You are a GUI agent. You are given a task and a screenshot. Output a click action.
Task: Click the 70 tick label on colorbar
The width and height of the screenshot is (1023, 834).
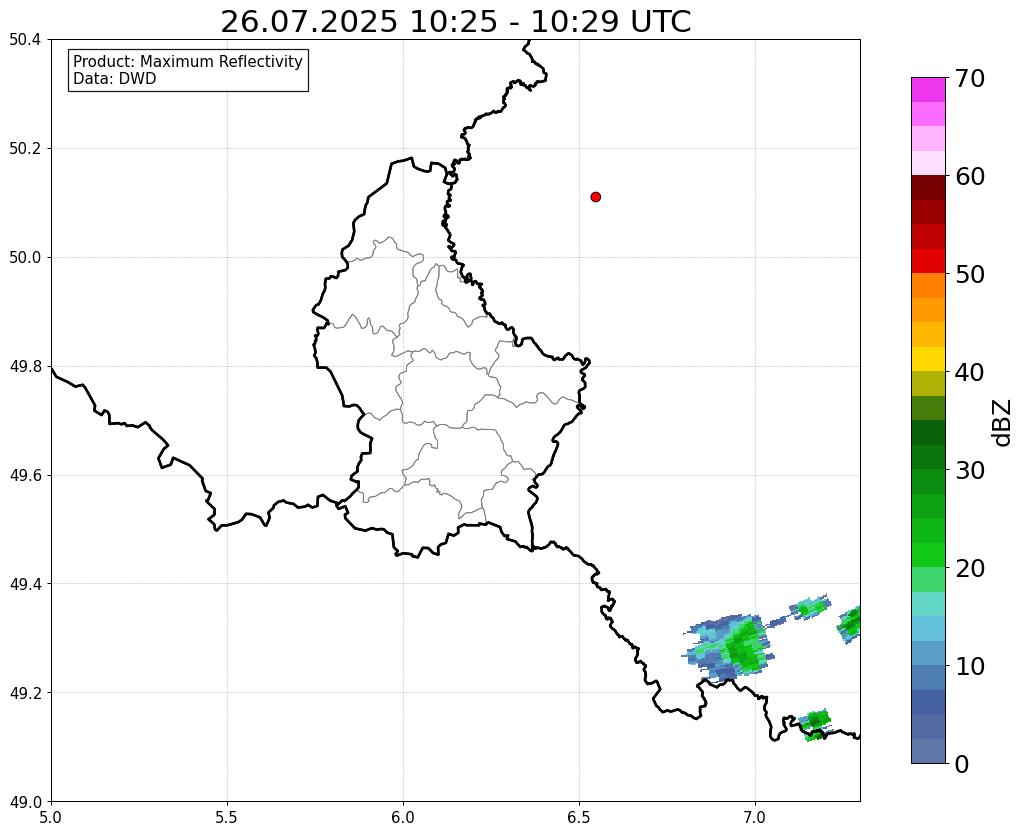pyautogui.click(x=970, y=78)
